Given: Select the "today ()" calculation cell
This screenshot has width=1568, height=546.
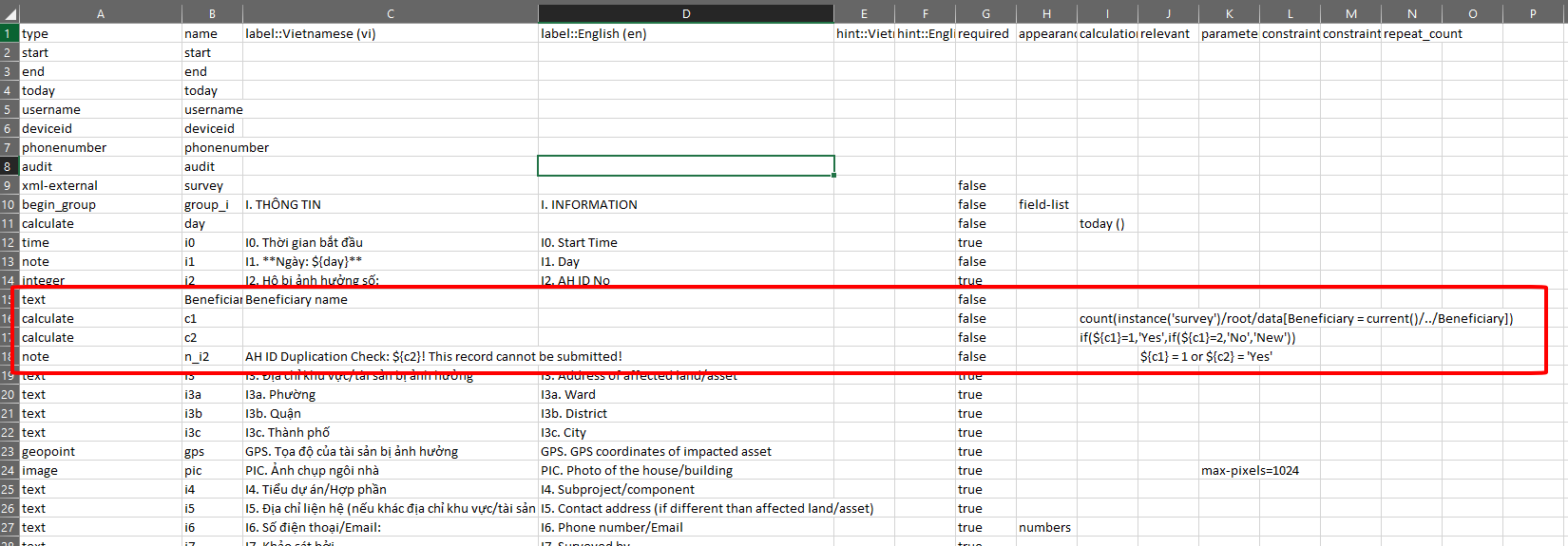Looking at the screenshot, I should pos(1102,223).
